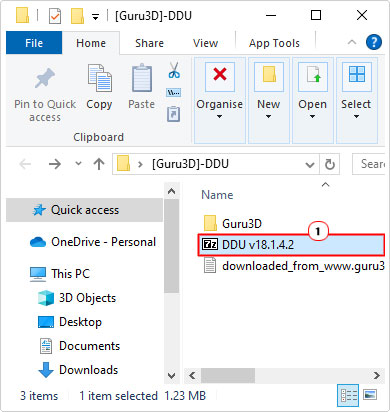This screenshot has height=412, width=390.
Task: Click the navigation pane scroll down arrow
Action: (171, 376)
